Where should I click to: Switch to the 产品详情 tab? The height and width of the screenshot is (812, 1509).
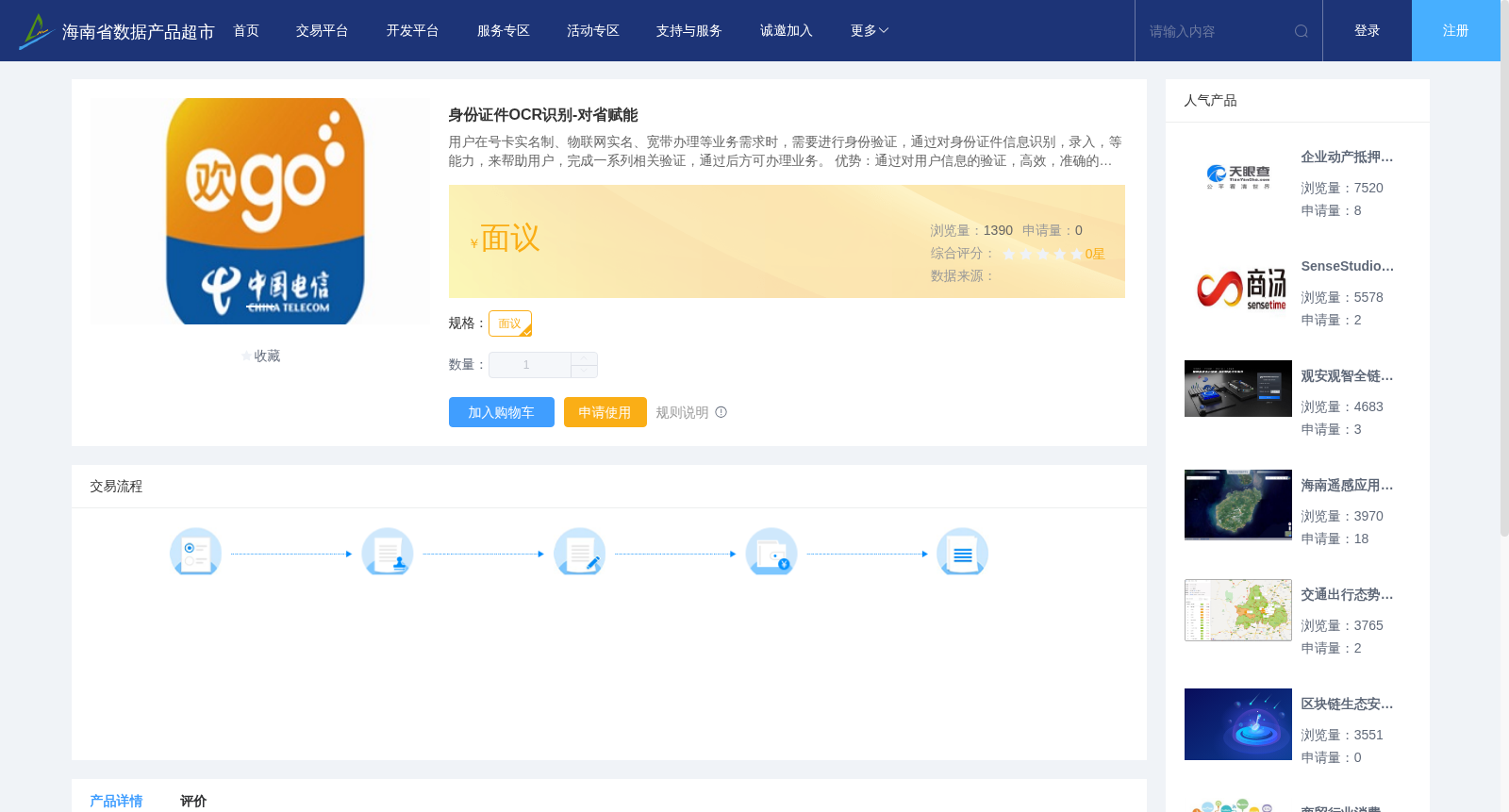[116, 801]
